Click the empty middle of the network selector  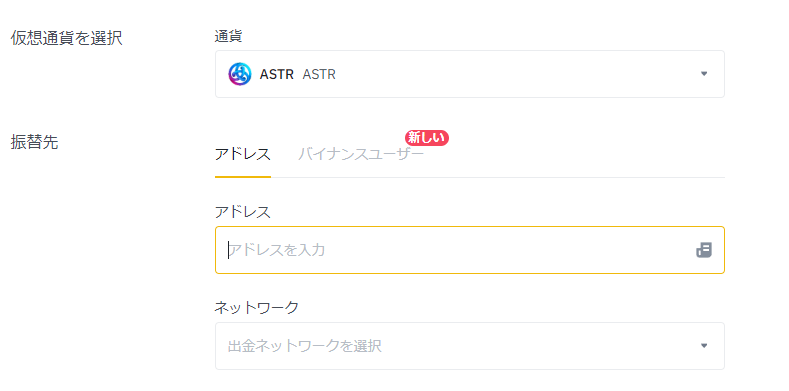pyautogui.click(x=538, y=346)
